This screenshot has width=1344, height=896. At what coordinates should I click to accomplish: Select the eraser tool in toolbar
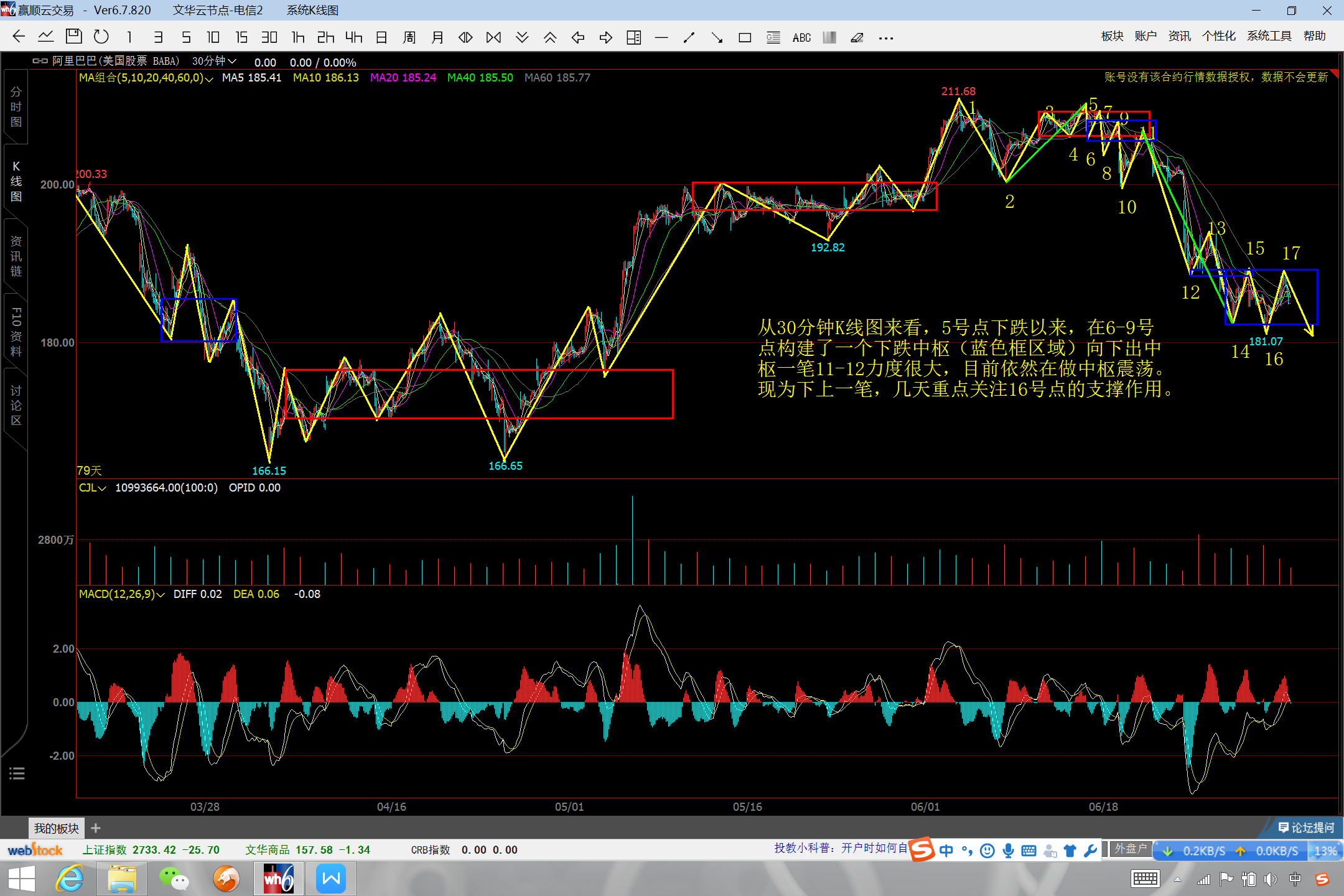coord(857,38)
